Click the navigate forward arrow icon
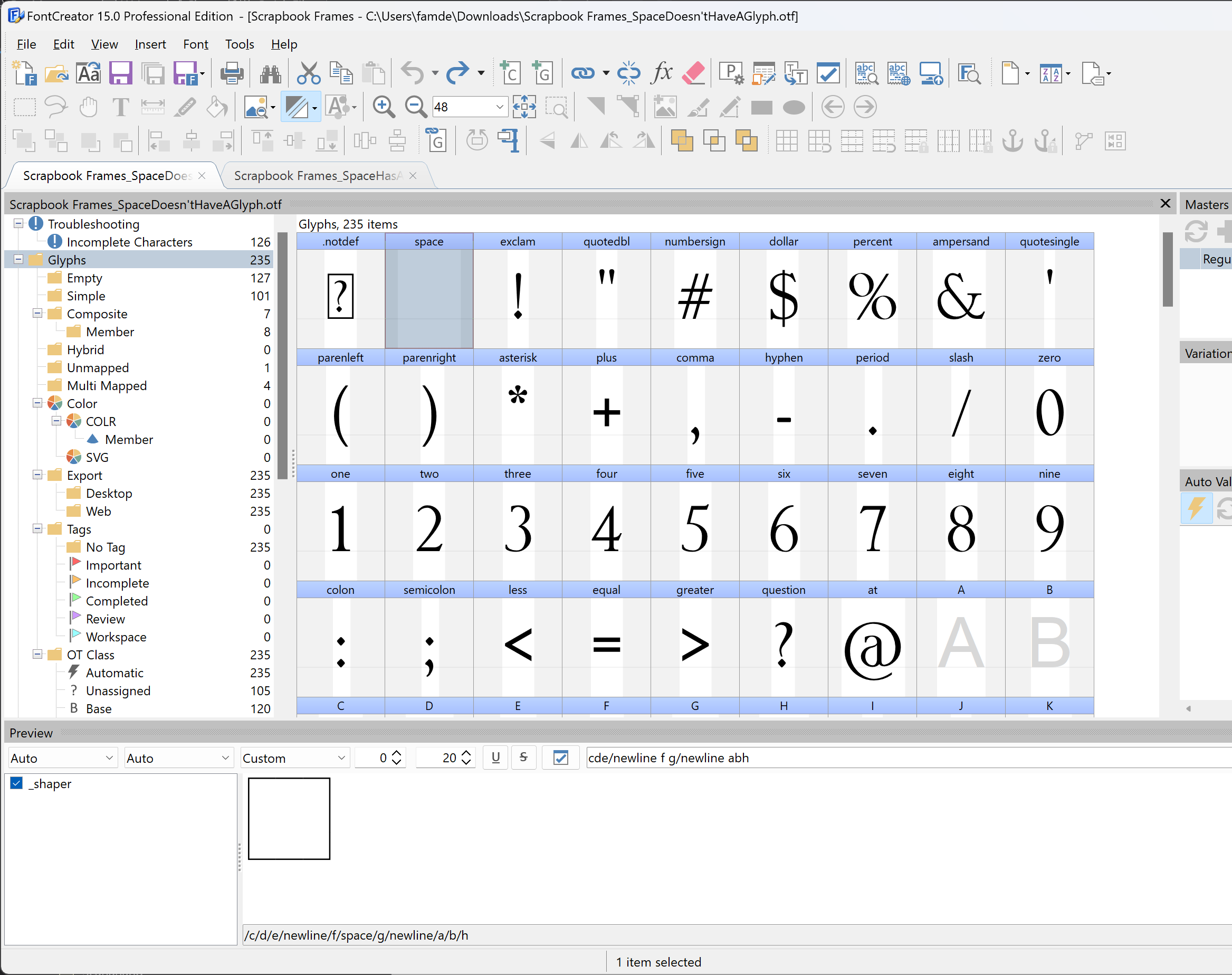1232x975 pixels. tap(865, 107)
